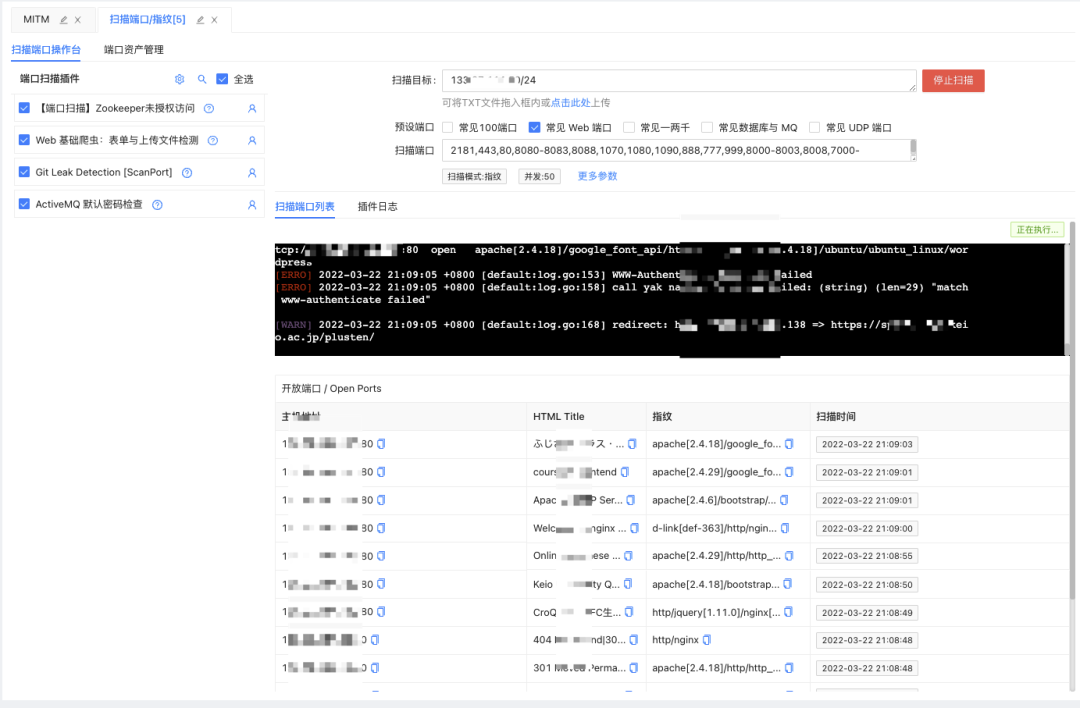Focus the 扫描端口 ports input field
Image resolution: width=1080 pixels, height=708 pixels.
pos(679,150)
